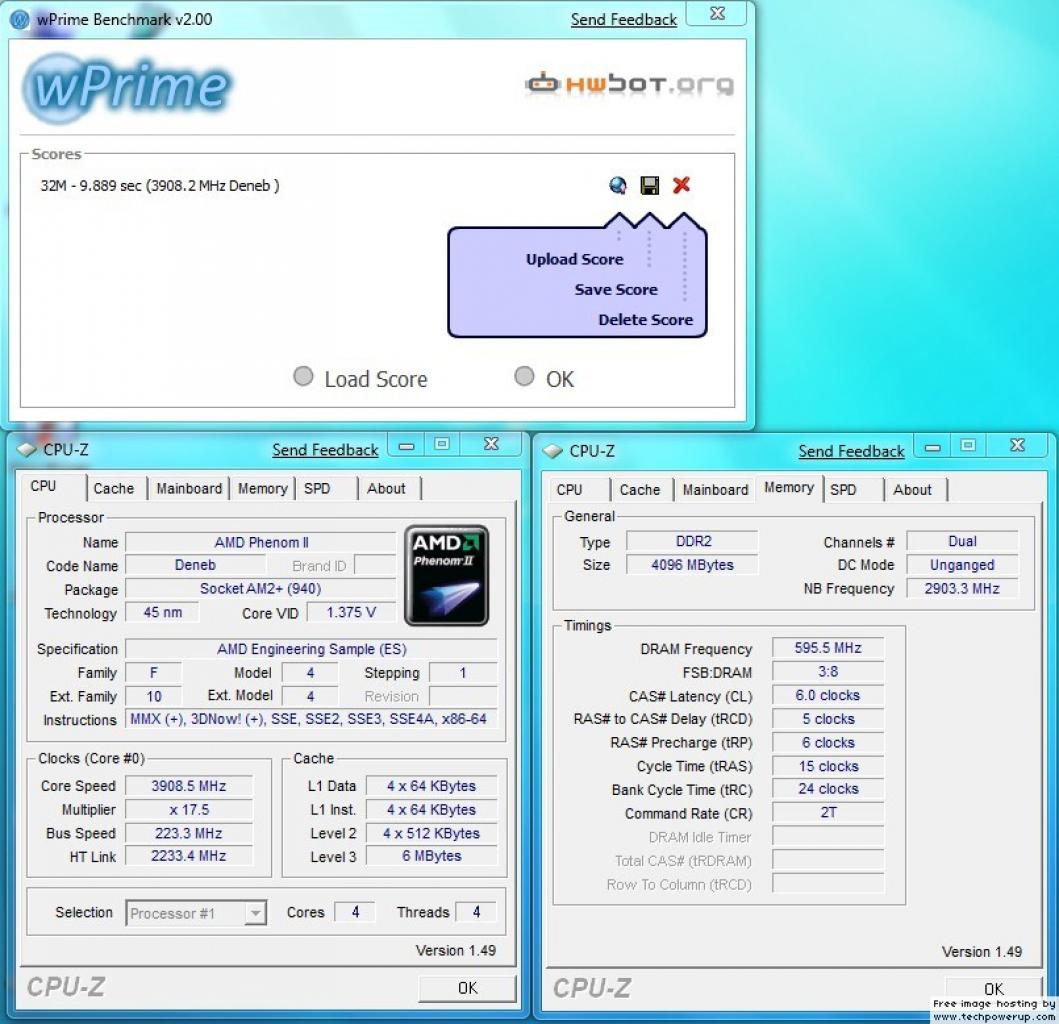Click the 45 nm Technology value
This screenshot has width=1059, height=1024.
pyautogui.click(x=163, y=613)
